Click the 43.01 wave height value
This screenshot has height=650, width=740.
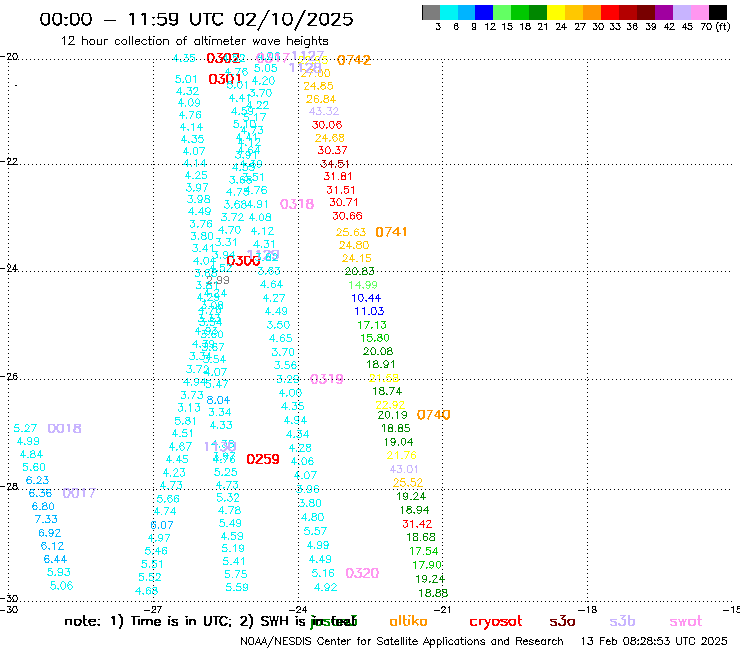pos(404,469)
